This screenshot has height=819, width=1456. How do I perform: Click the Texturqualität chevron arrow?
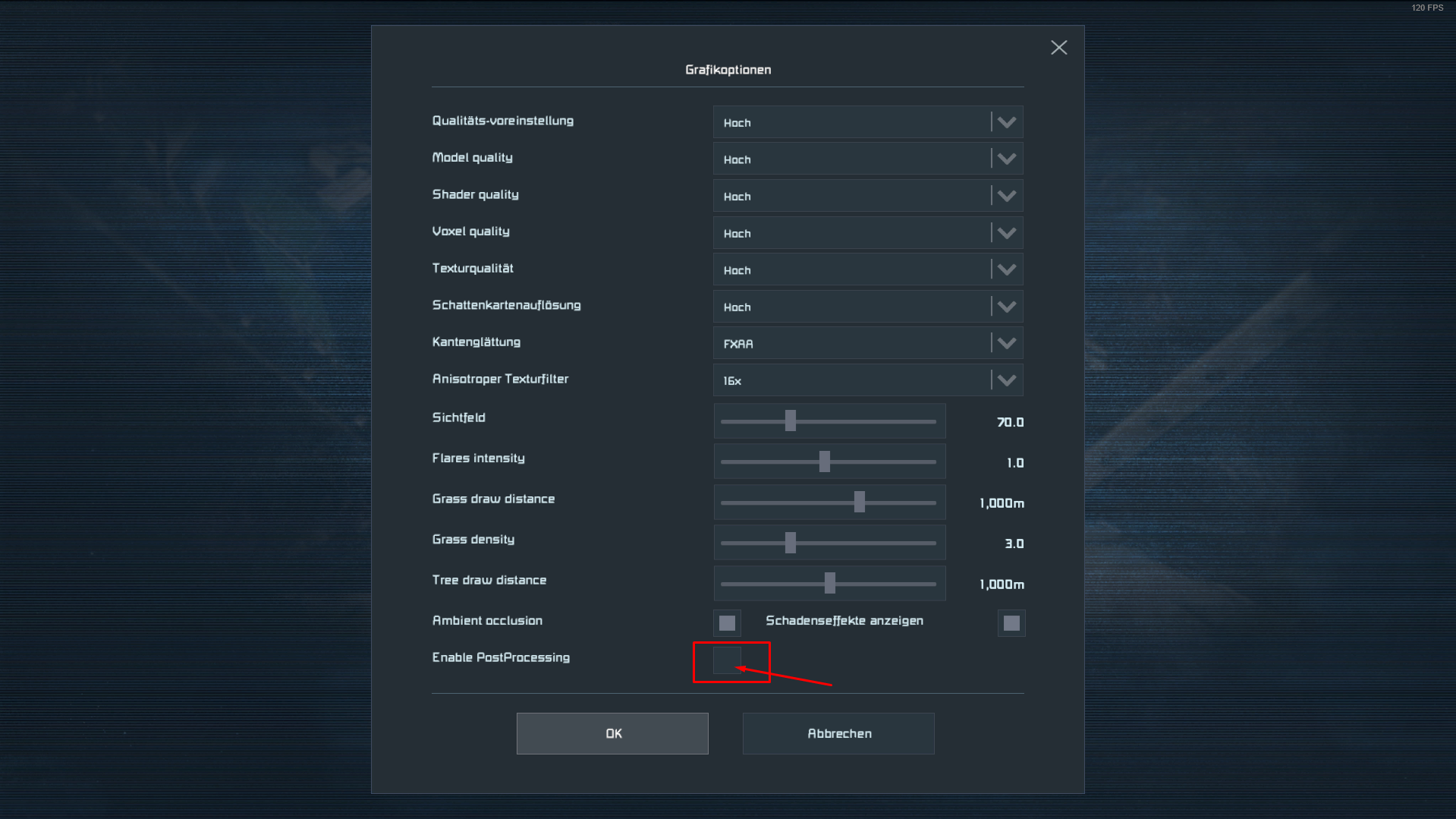[1006, 270]
